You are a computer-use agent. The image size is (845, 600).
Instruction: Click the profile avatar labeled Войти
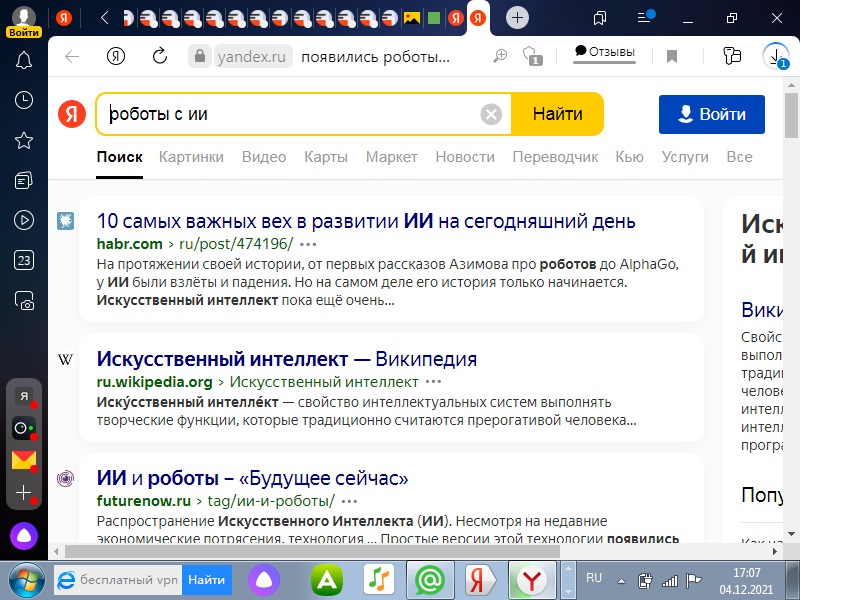click(23, 22)
